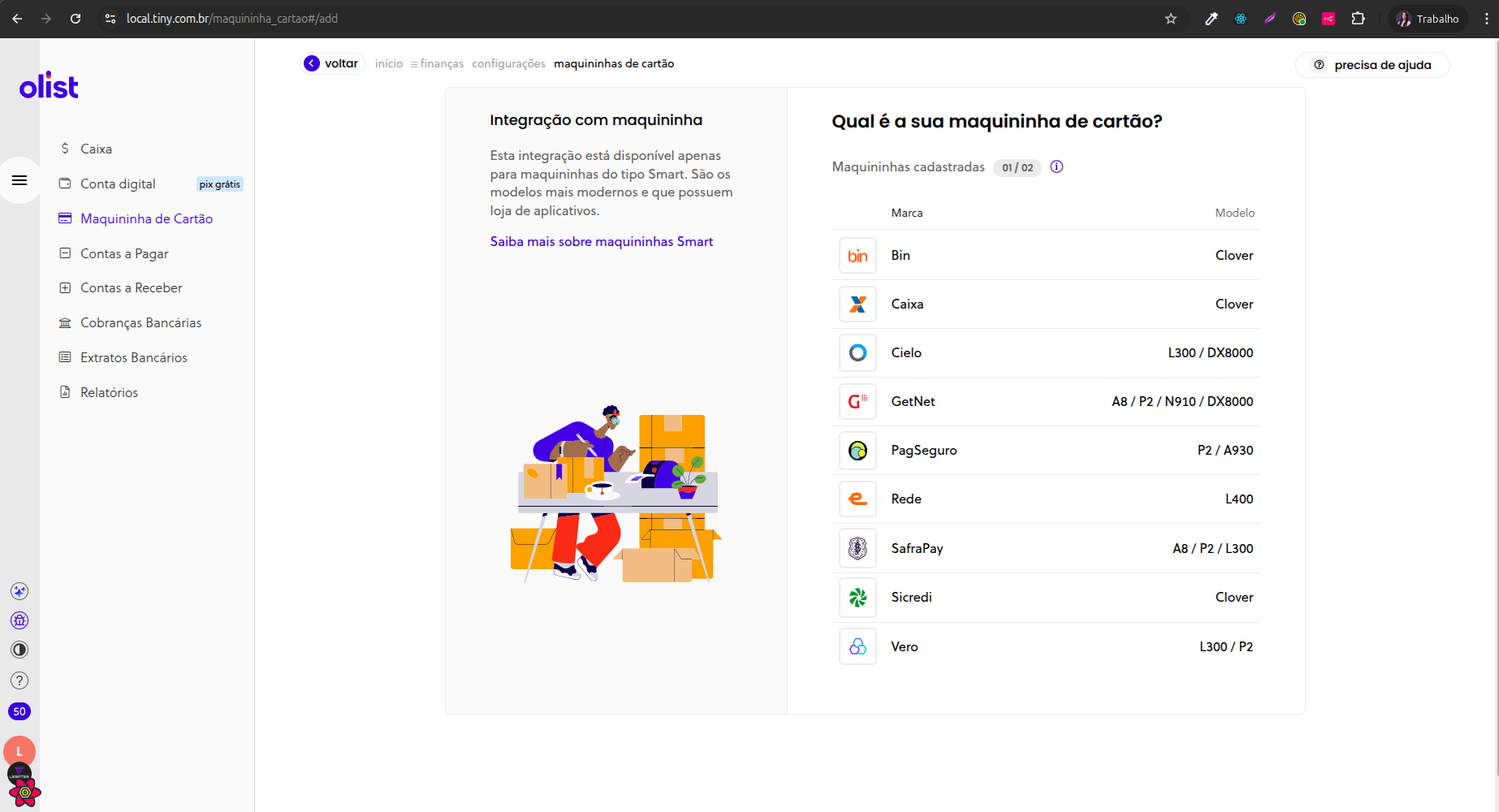The image size is (1499, 812).
Task: Click model L400
Action: (x=1239, y=499)
